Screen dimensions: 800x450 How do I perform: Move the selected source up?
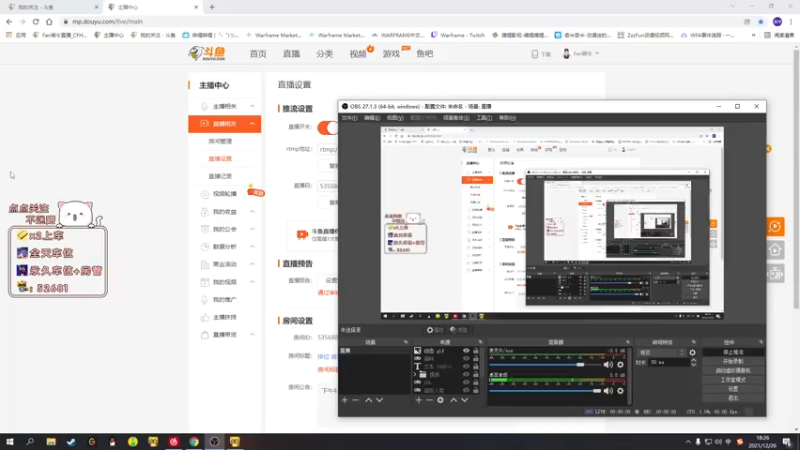click(x=454, y=401)
